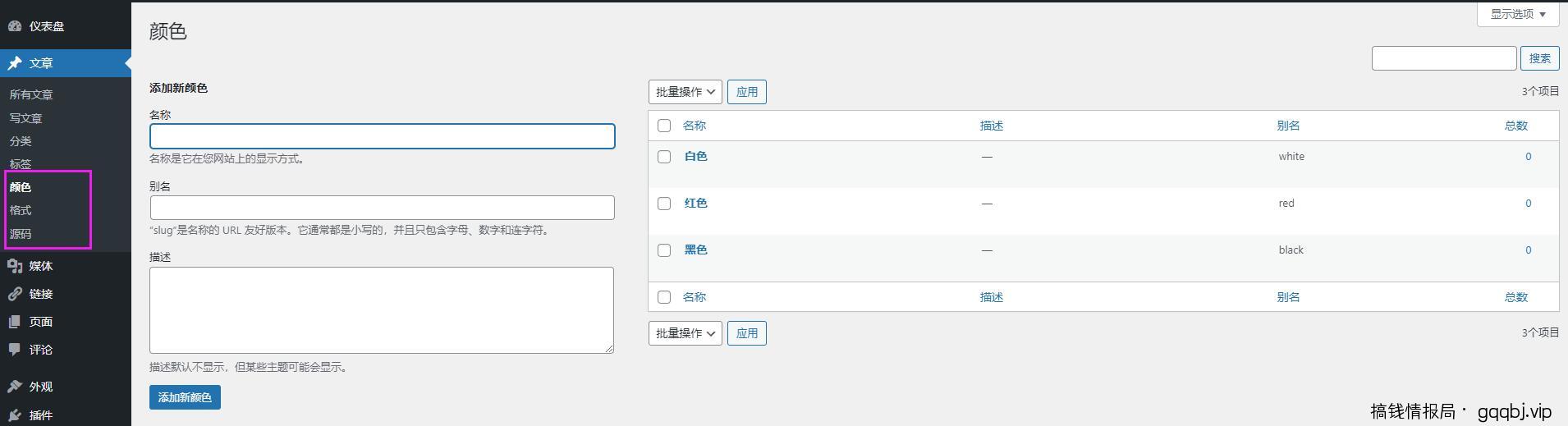Screen dimensions: 1568x426
Task: Open the 仪表盘 dashboard icon
Action: (x=15, y=26)
